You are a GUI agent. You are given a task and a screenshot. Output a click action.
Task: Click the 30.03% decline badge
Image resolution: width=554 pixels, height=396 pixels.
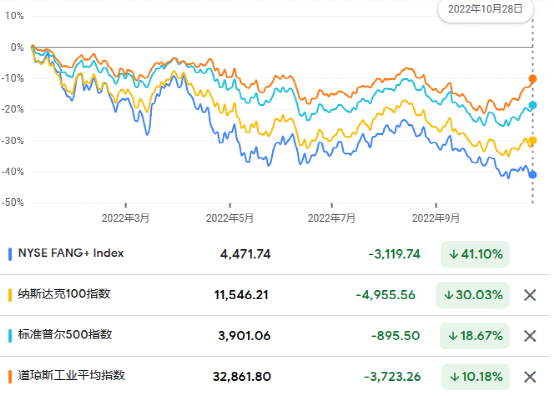473,295
